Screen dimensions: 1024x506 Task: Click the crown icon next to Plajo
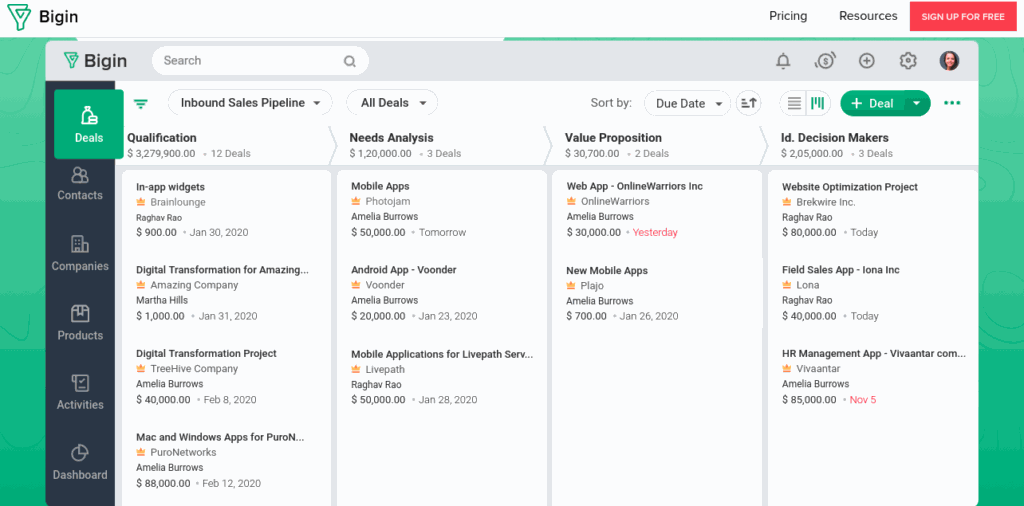(571, 285)
